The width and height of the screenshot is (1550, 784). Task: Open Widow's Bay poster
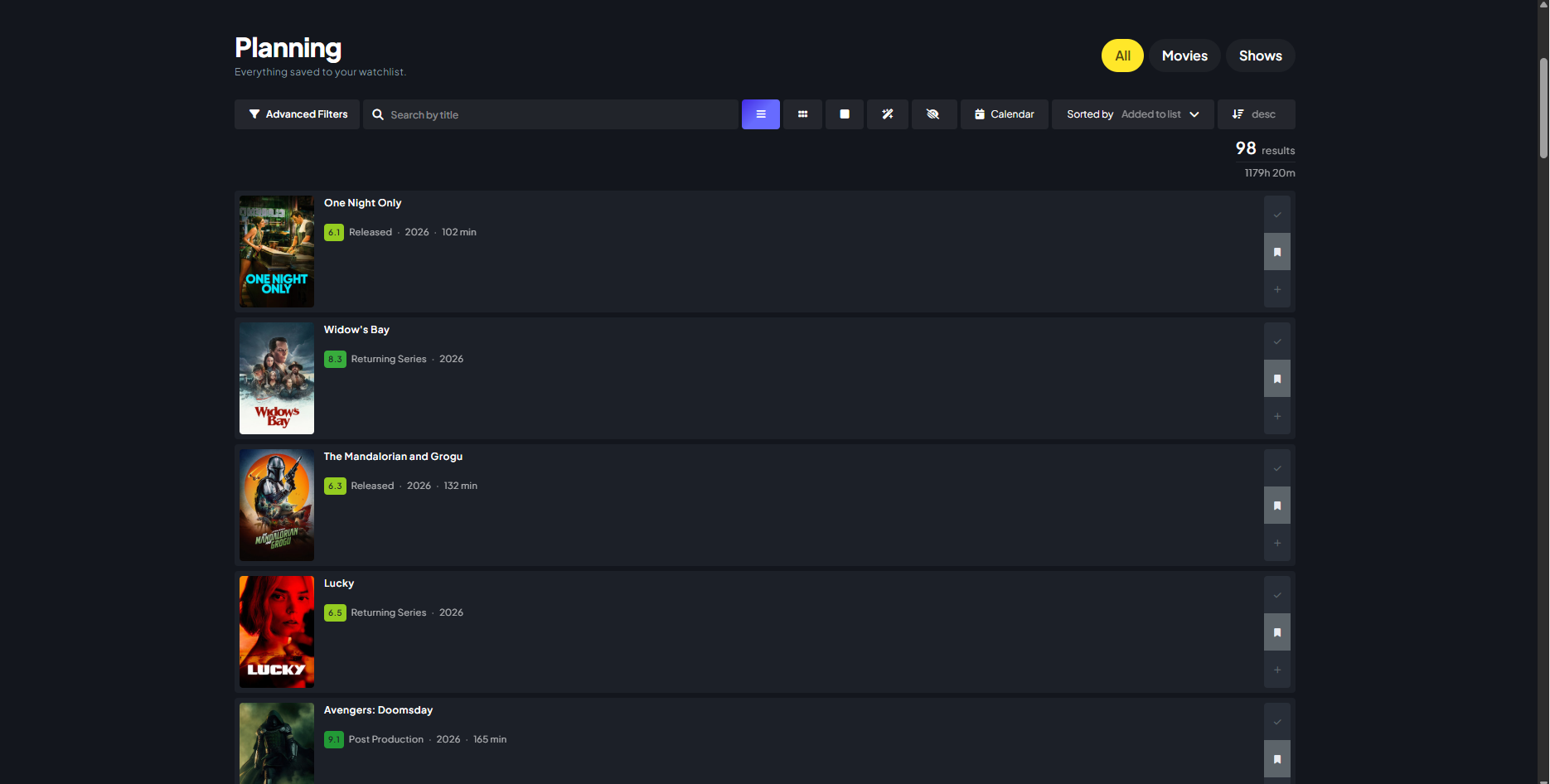click(x=277, y=379)
